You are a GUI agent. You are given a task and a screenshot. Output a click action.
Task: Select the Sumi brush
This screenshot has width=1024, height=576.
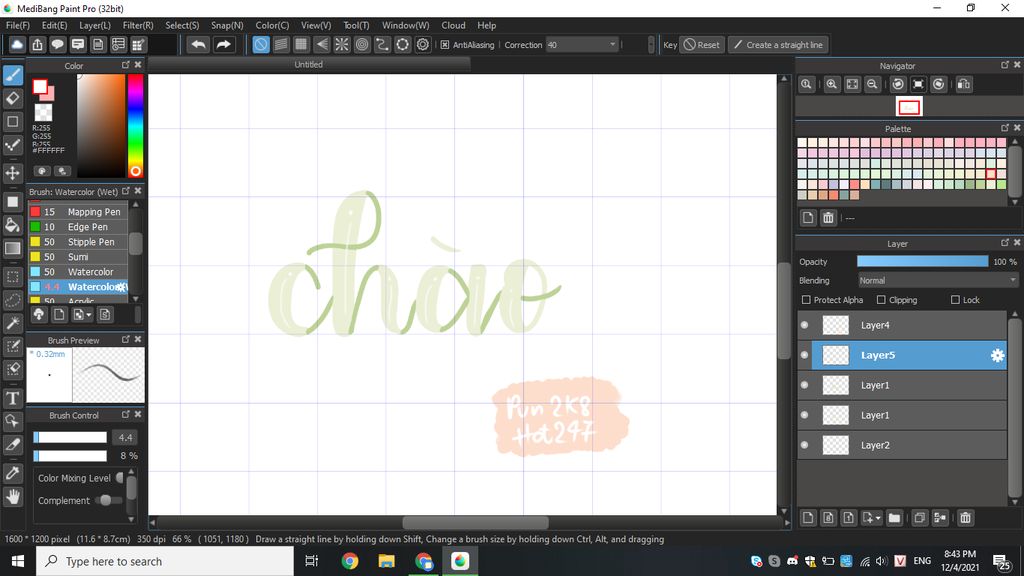(78, 257)
